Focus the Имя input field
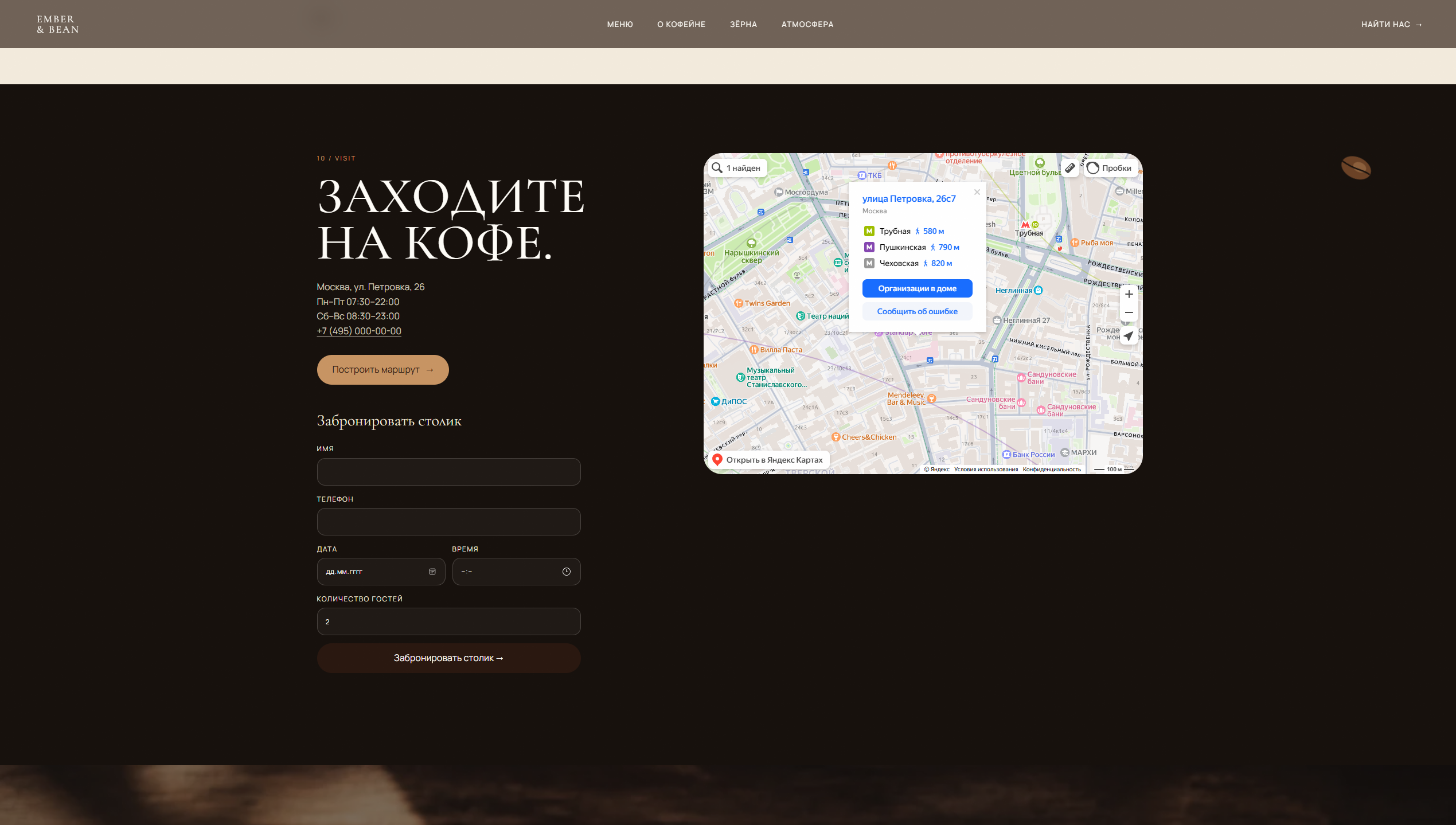1456x825 pixels. pos(448,472)
